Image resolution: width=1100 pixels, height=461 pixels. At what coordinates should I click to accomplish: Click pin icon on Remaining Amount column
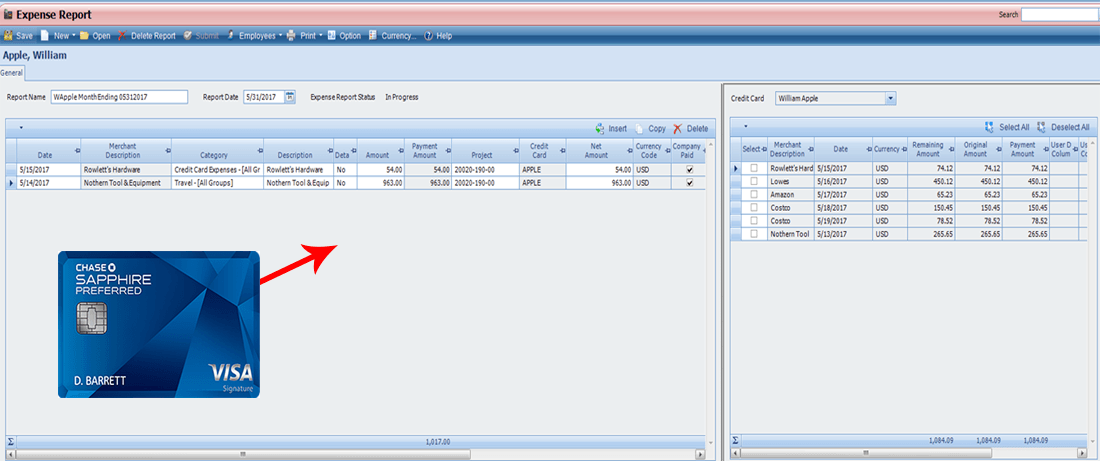950,149
